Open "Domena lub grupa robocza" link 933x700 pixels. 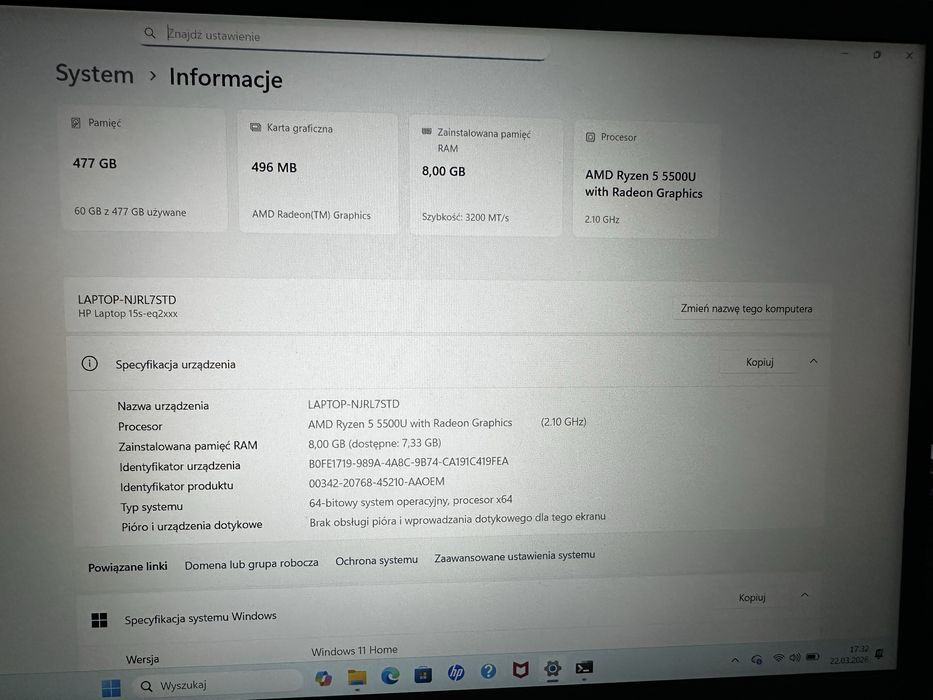[251, 564]
